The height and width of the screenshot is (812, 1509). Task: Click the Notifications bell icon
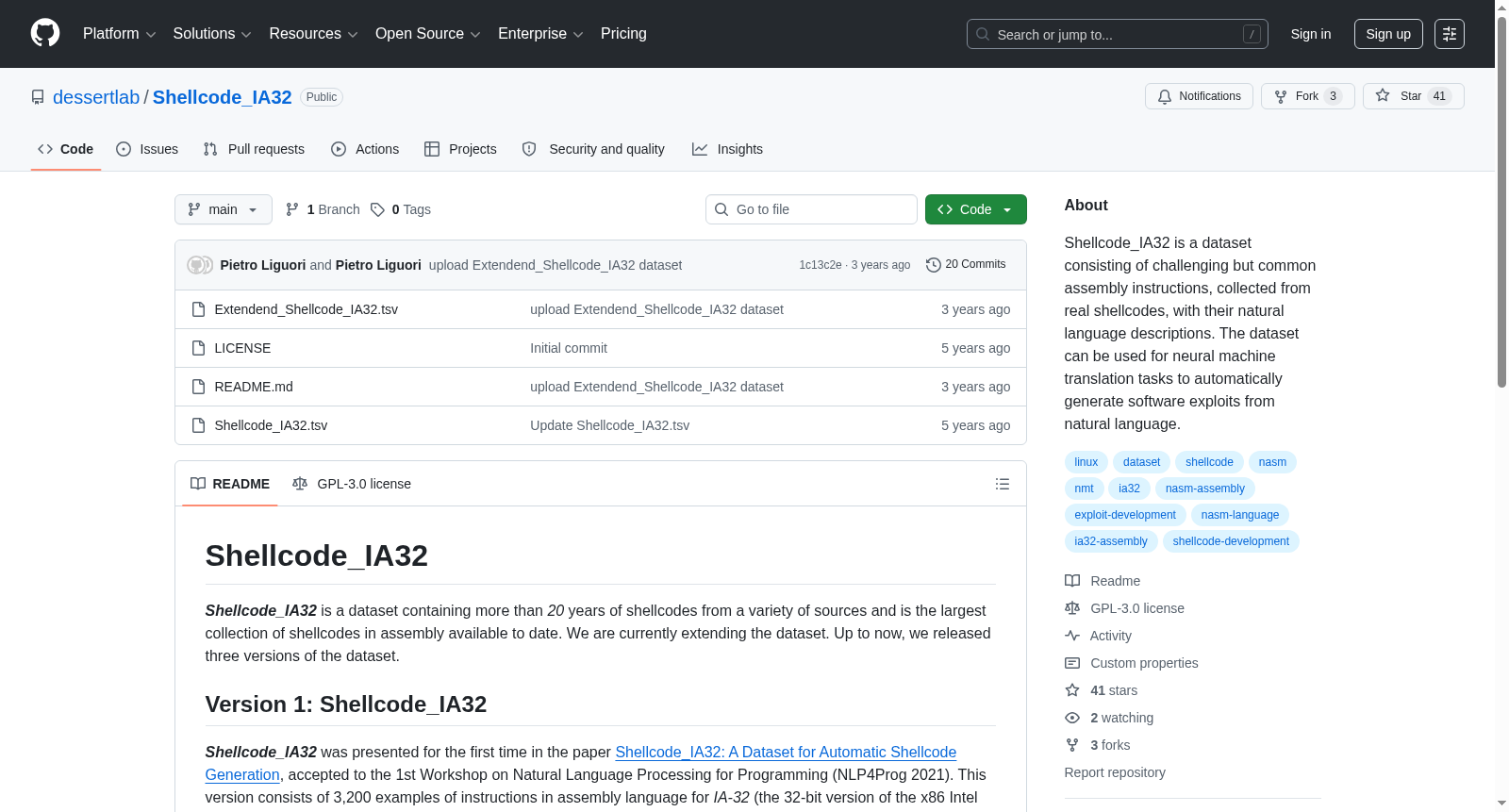coord(1165,96)
